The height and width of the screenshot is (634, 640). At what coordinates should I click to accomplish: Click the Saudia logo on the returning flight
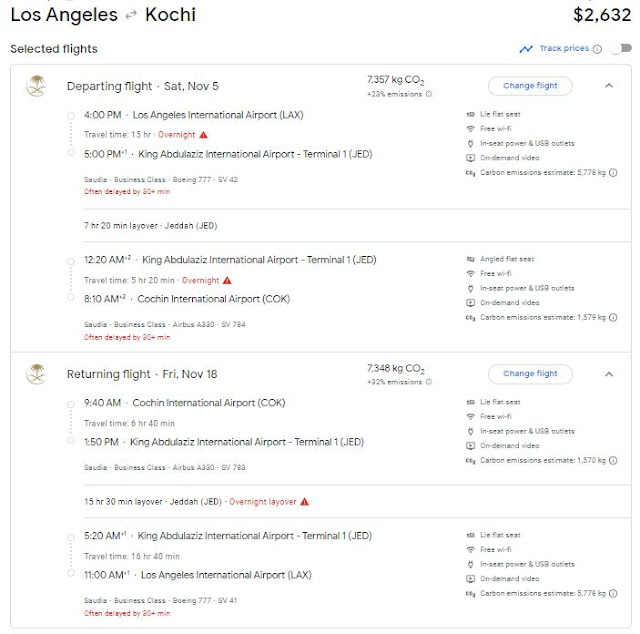coord(36,375)
